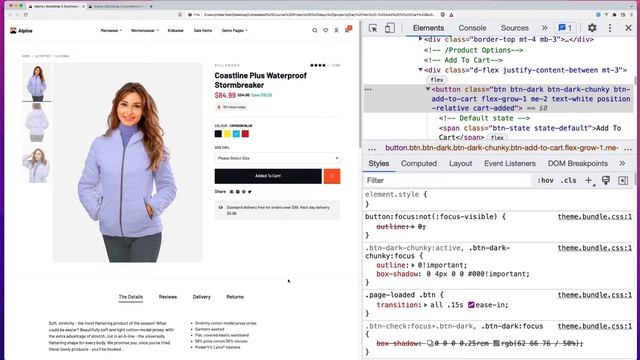Viewport: 640px width, 360px height.
Task: Toggle the .cls class editor
Action: coord(569,180)
